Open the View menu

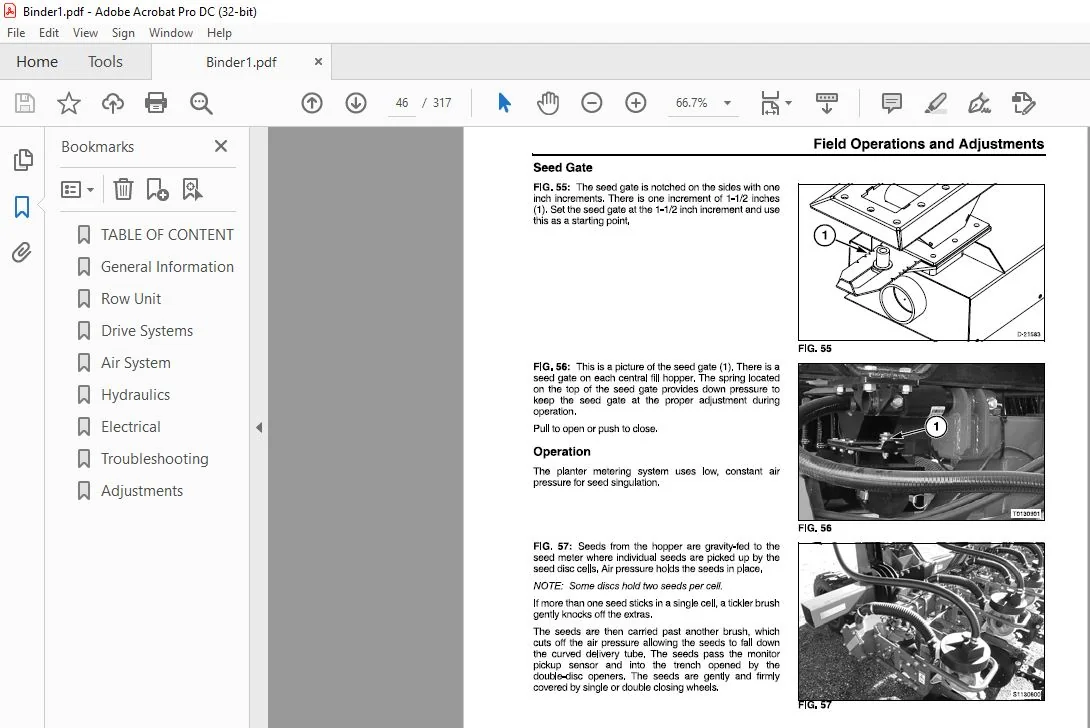pos(86,33)
